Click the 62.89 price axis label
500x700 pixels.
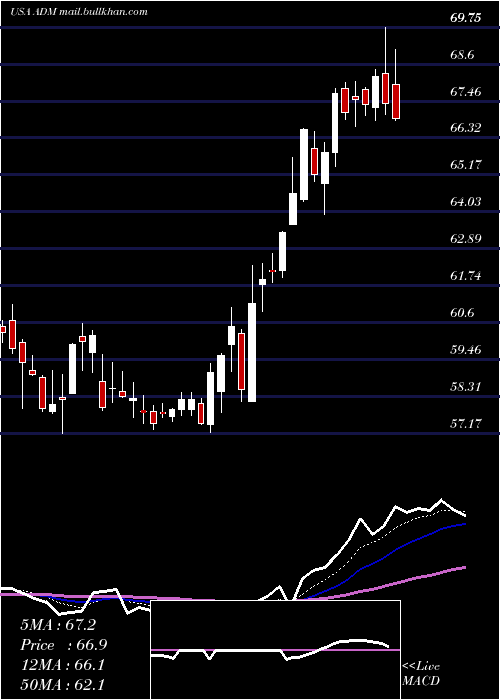point(466,238)
